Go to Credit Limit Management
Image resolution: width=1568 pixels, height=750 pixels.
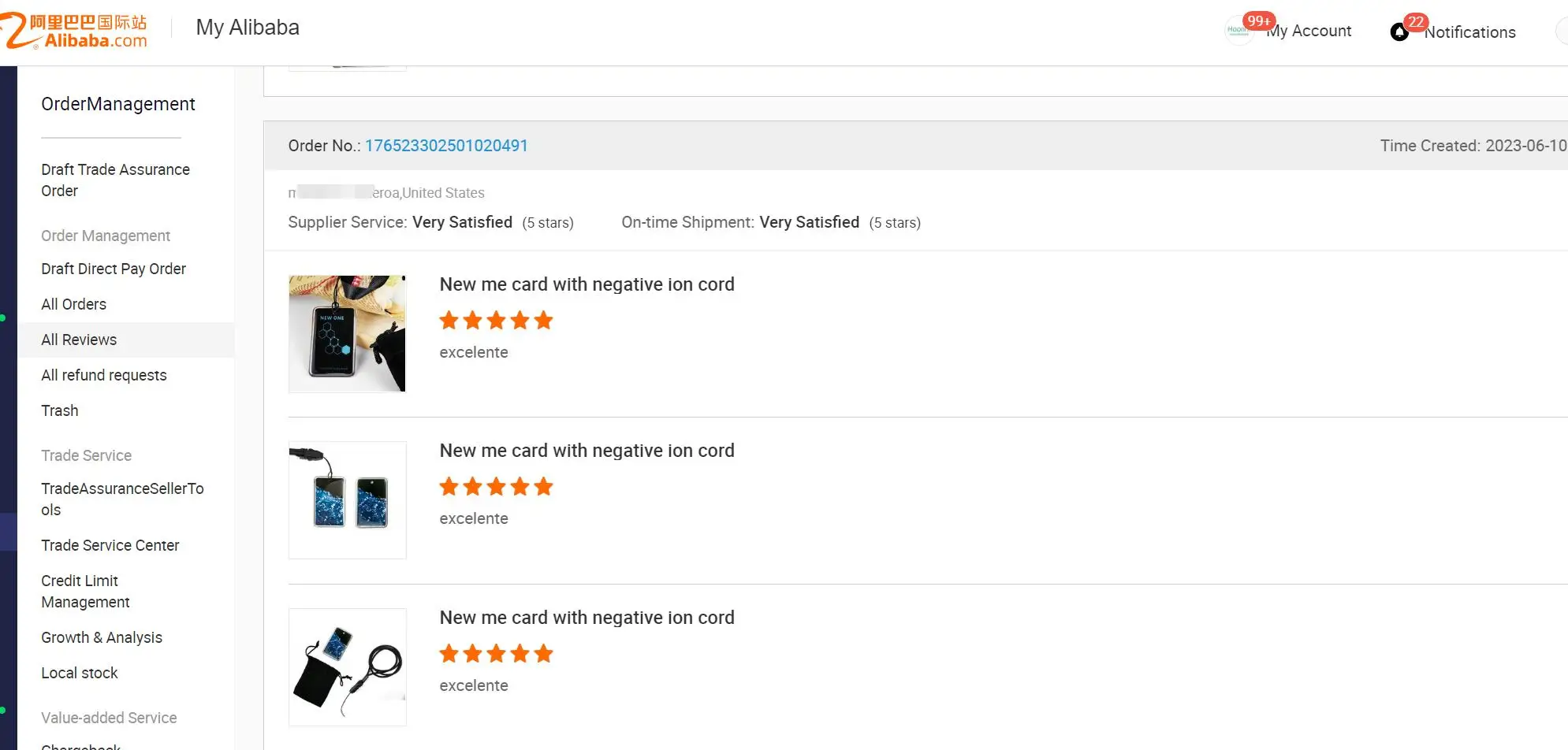tap(85, 591)
